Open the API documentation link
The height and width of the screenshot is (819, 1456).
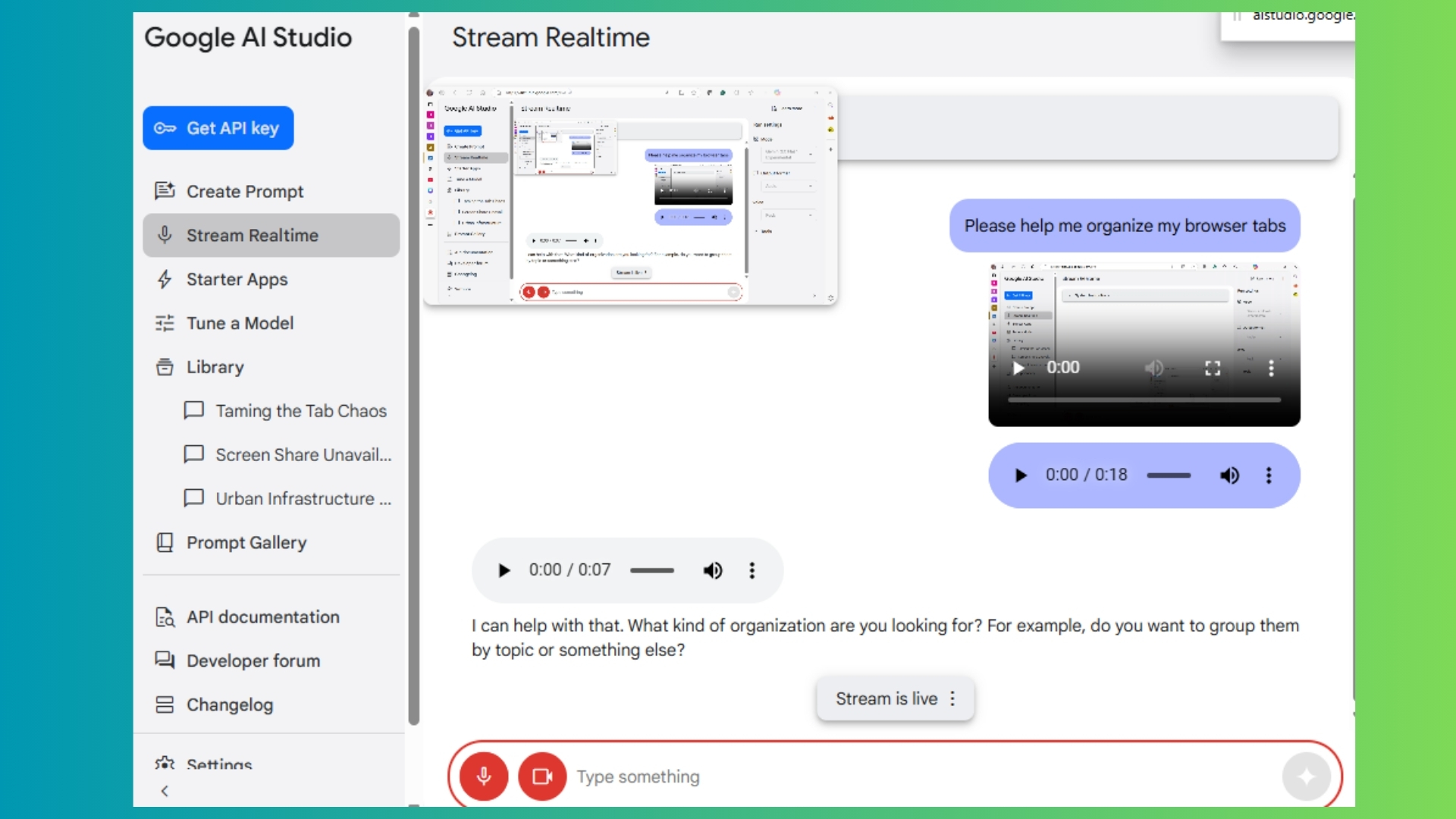click(x=262, y=617)
